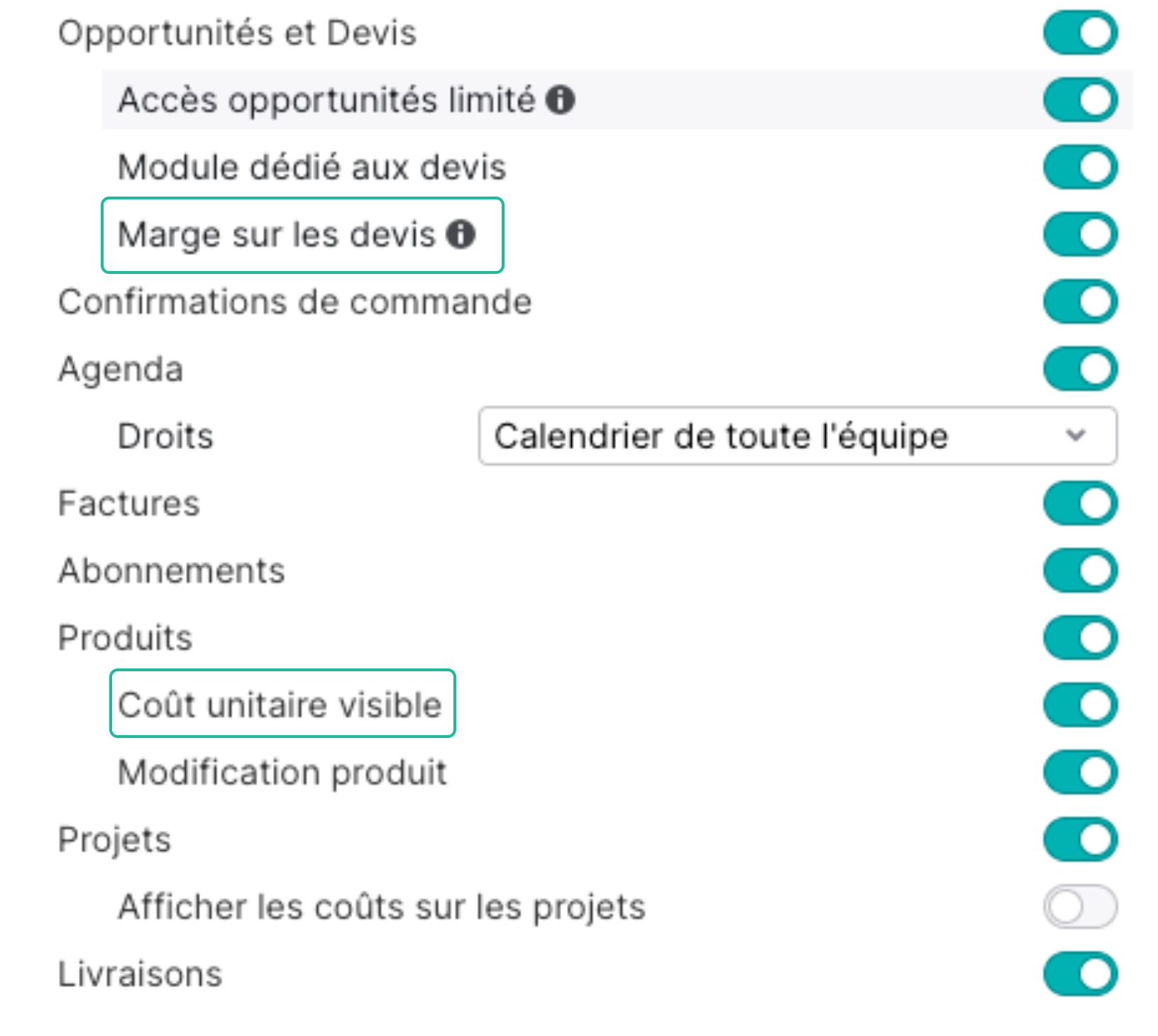
Task: Disable Confirmations de commande
Action: 1079,301
